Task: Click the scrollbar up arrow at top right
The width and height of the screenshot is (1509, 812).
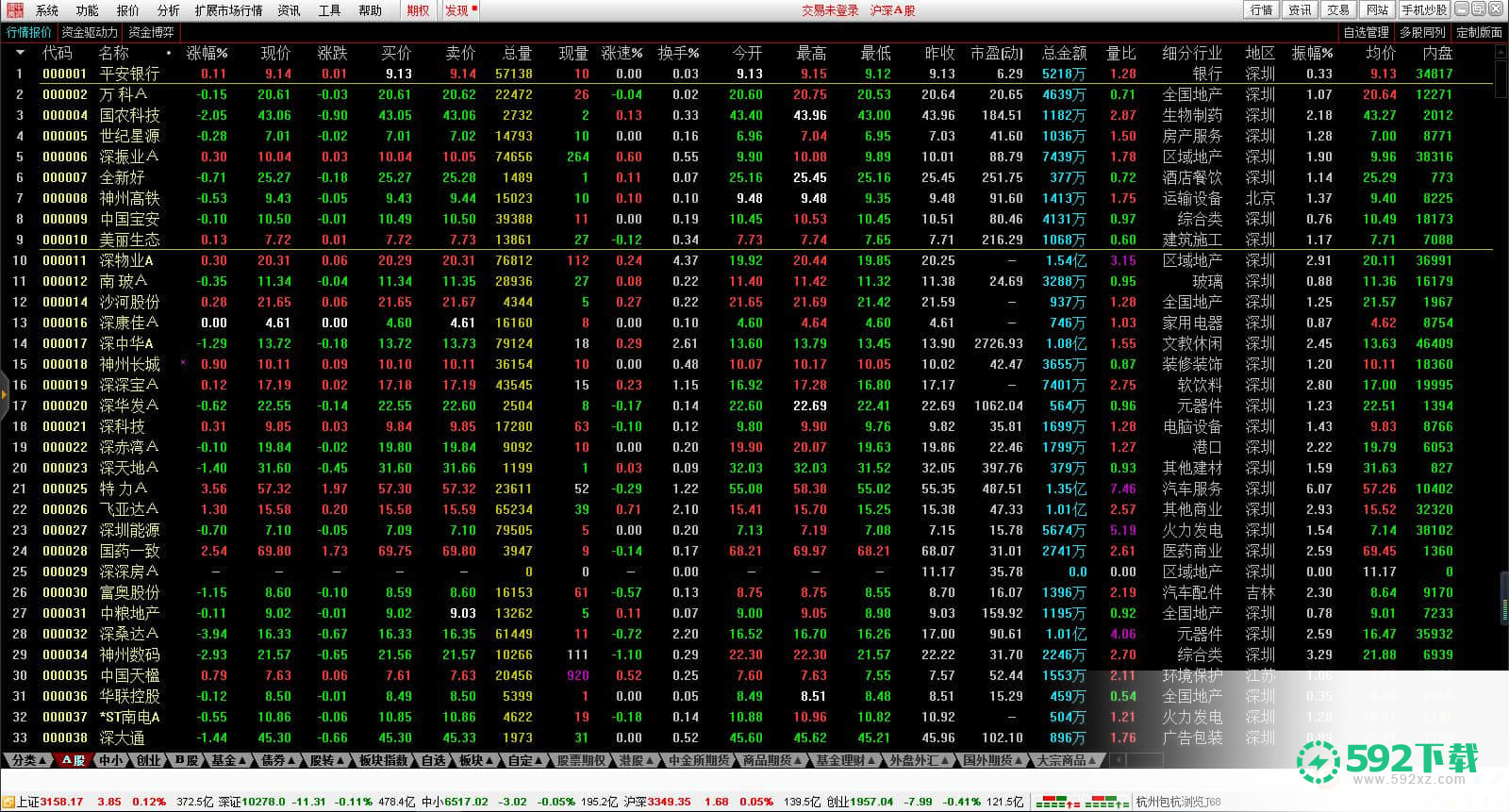Action: pyautogui.click(x=1502, y=53)
